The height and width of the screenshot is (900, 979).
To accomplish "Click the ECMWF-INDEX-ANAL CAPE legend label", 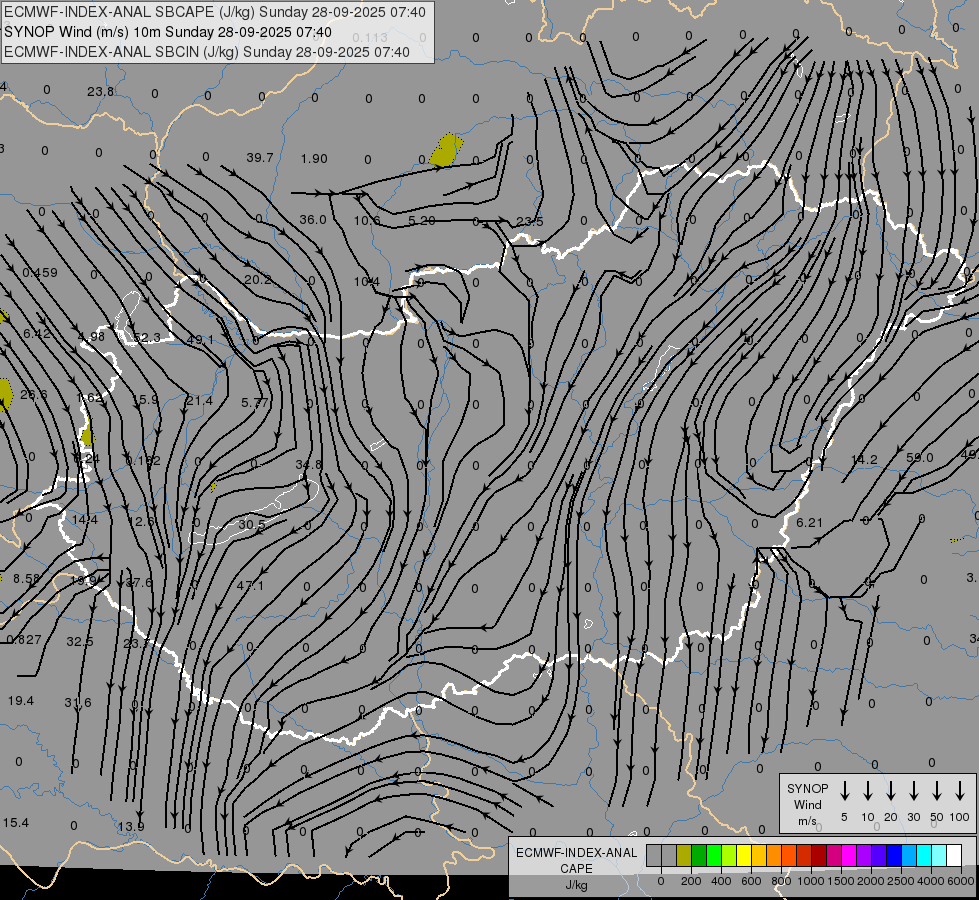I will [577, 860].
